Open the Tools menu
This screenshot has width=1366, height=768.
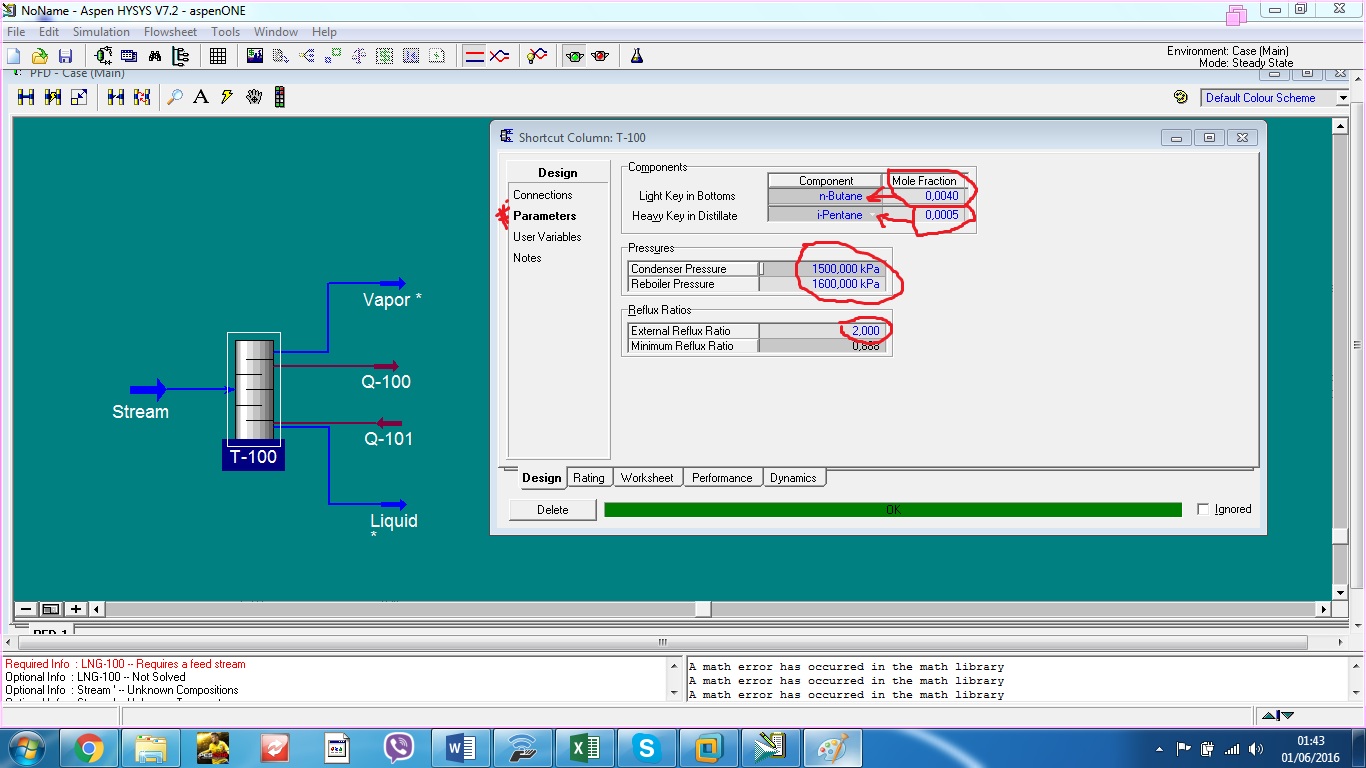click(x=225, y=32)
